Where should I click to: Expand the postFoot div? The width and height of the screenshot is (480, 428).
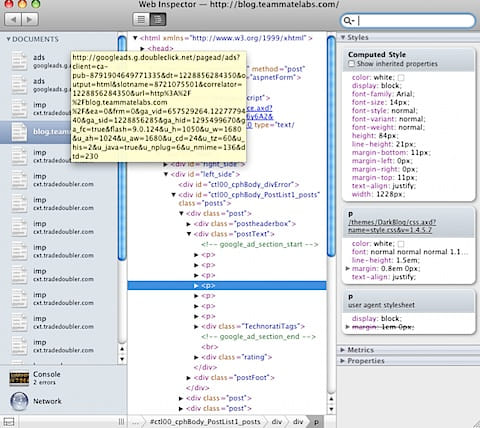click(188, 378)
